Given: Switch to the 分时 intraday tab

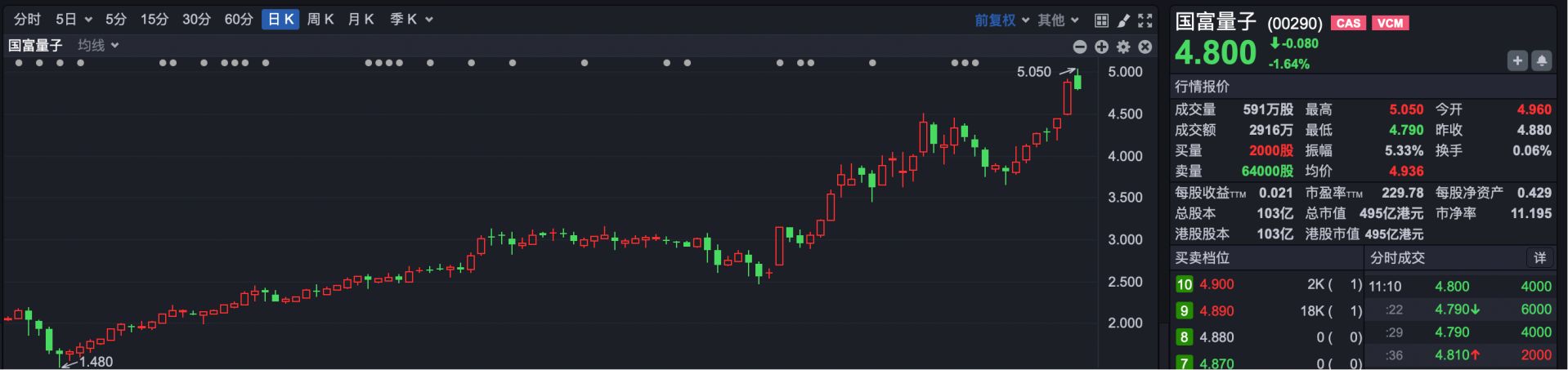Looking at the screenshot, I should tap(27, 20).
